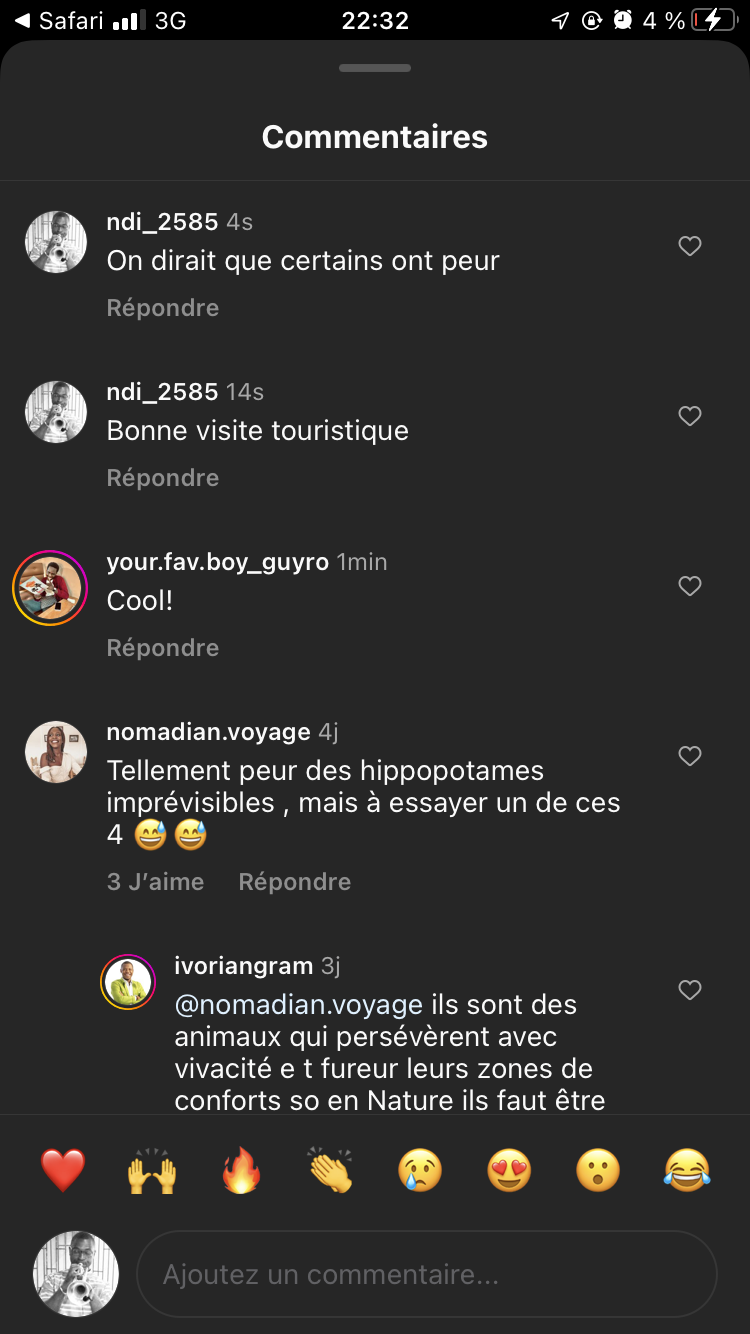
Task: Tap the heart-eyes emoji reaction
Action: [x=509, y=1170]
